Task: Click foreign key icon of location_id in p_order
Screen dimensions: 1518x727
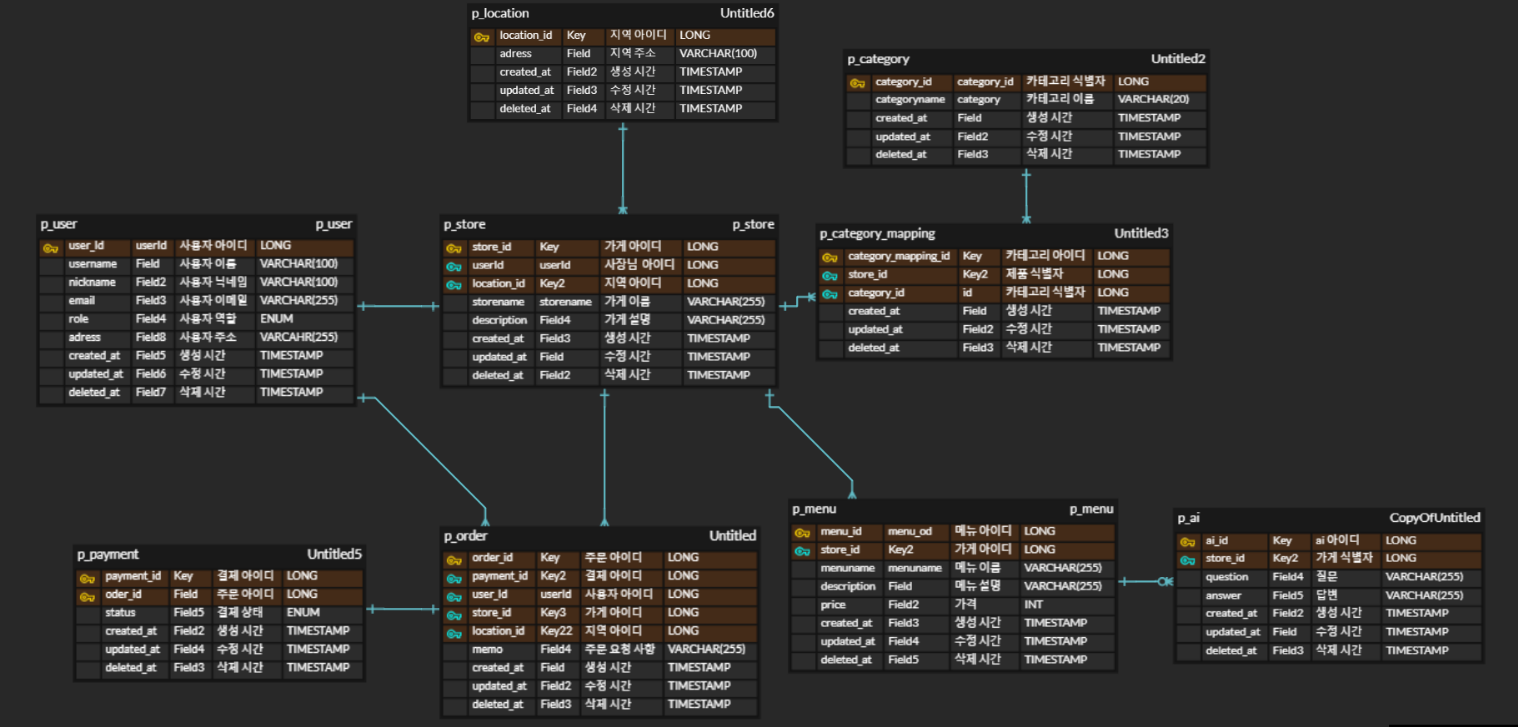Action: (454, 632)
